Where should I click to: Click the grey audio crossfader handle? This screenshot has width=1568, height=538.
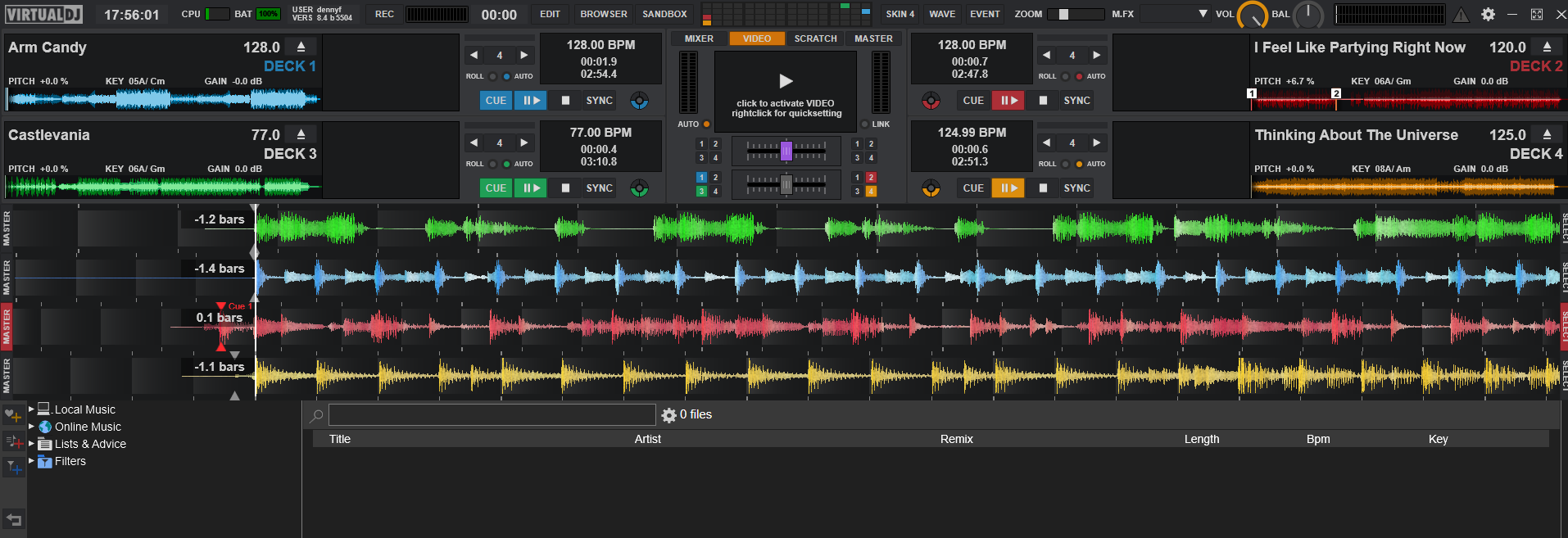[x=786, y=185]
